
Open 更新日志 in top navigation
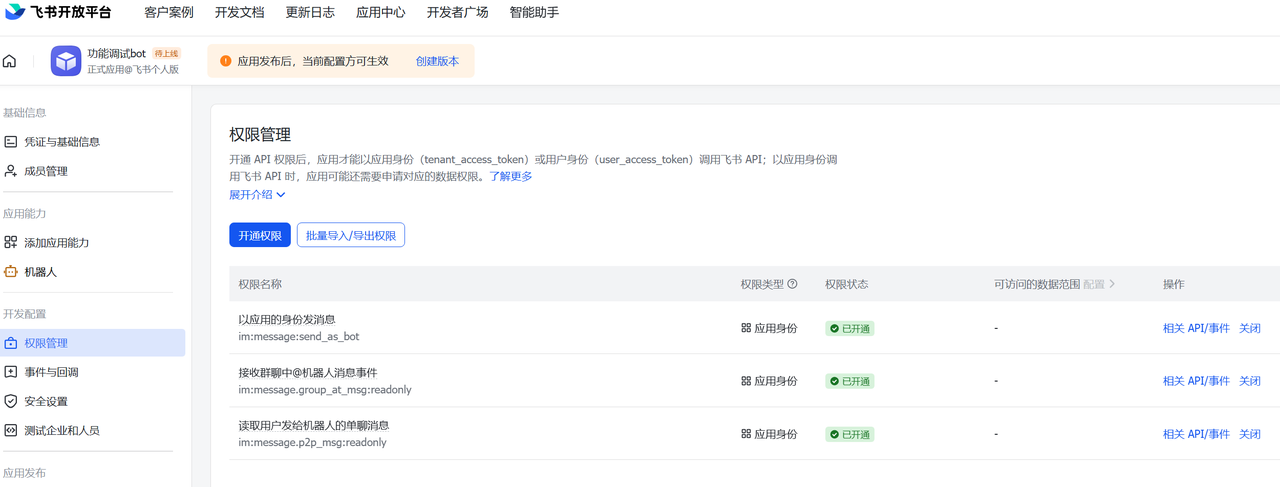[x=310, y=13]
